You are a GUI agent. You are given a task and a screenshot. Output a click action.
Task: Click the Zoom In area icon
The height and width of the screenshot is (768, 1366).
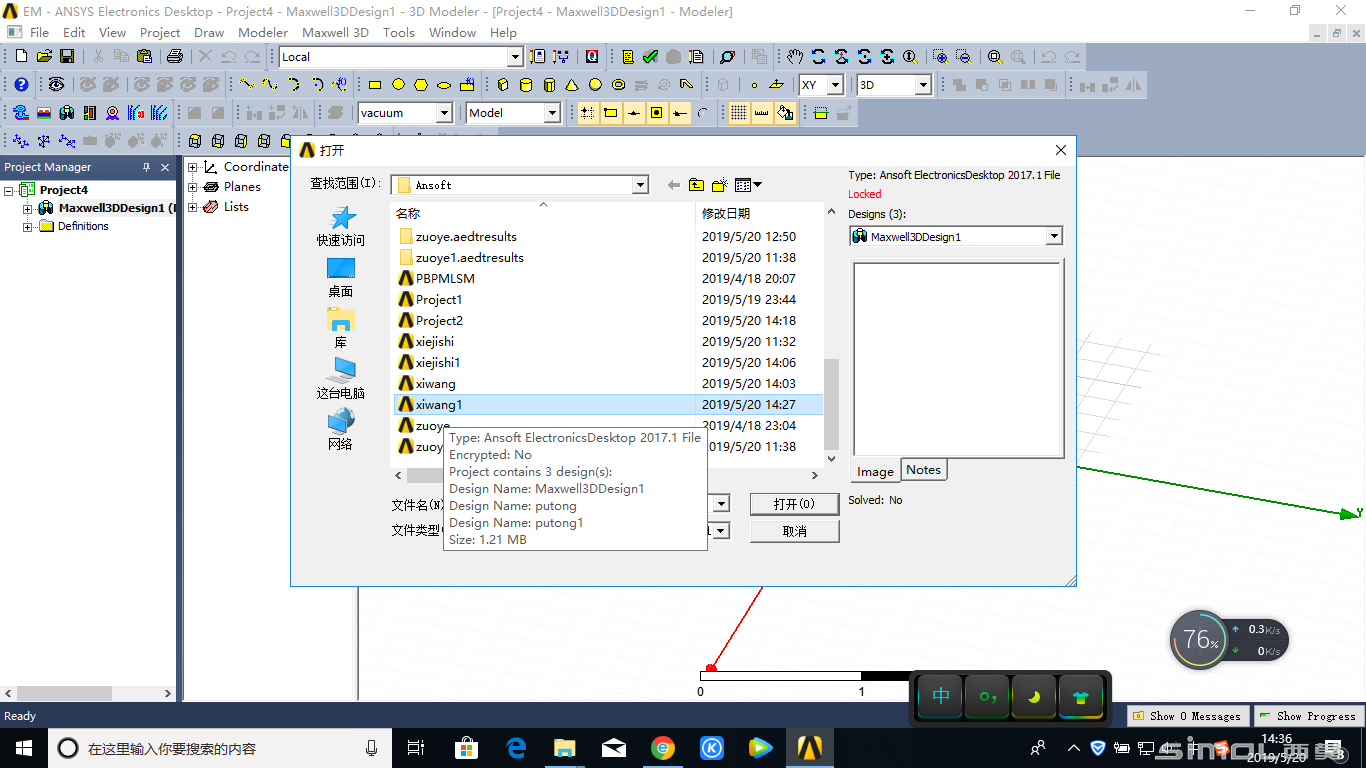[940, 57]
